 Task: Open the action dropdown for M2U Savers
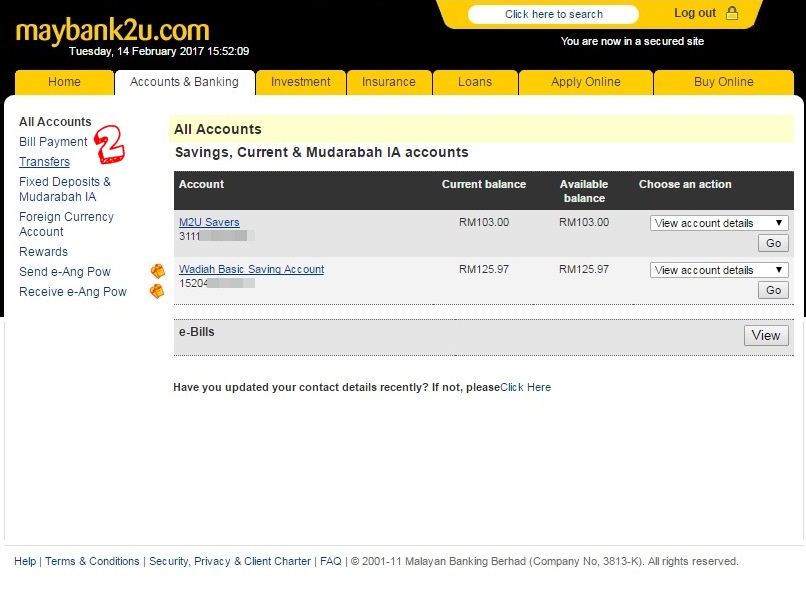point(719,223)
